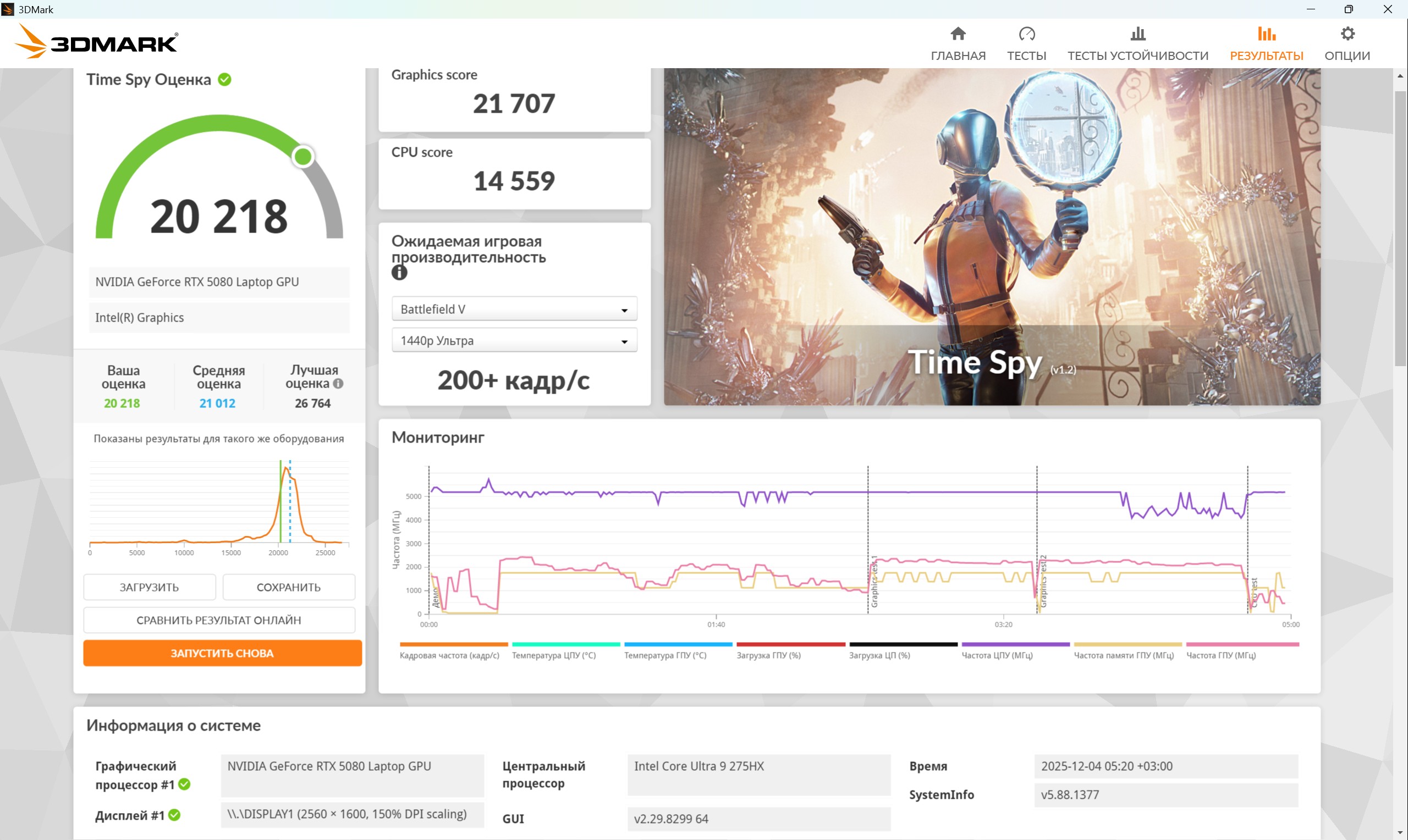Click the Time Spy artwork thumbnail
Screen dimensions: 1408x840
[x=992, y=236]
